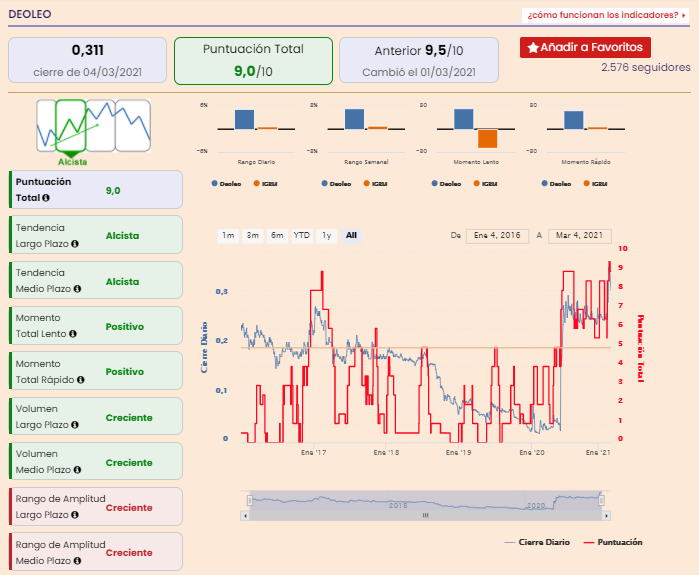Viewport: 699px width, 575px height.
Task: Click right handle of chart navigator
Action: pyautogui.click(x=601, y=501)
